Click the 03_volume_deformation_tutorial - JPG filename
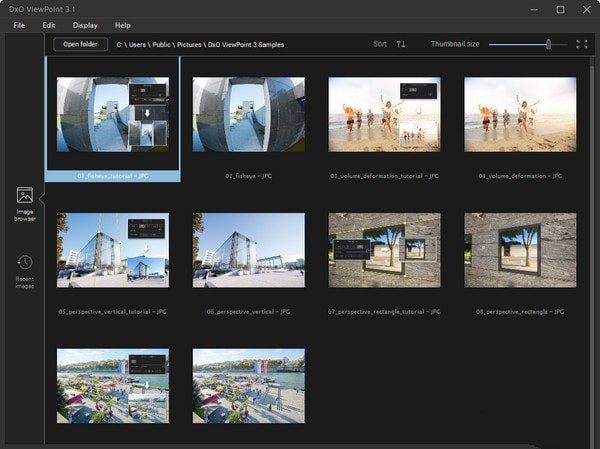This screenshot has width=600, height=449. click(x=385, y=176)
